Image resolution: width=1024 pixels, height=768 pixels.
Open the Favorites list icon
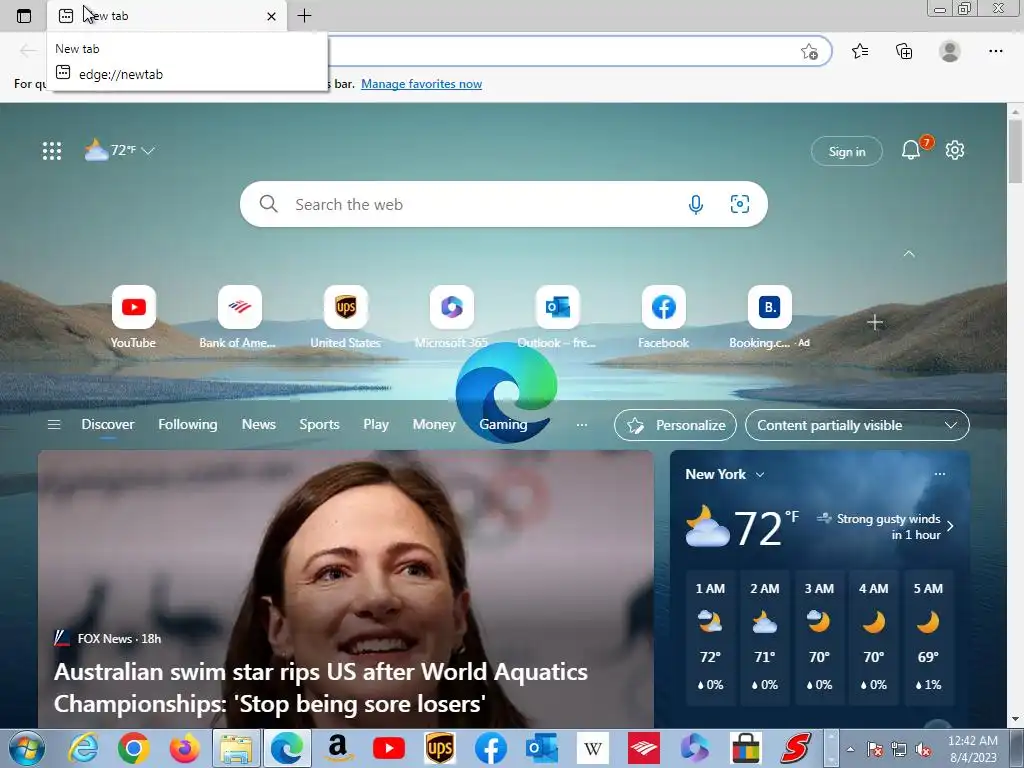point(860,51)
